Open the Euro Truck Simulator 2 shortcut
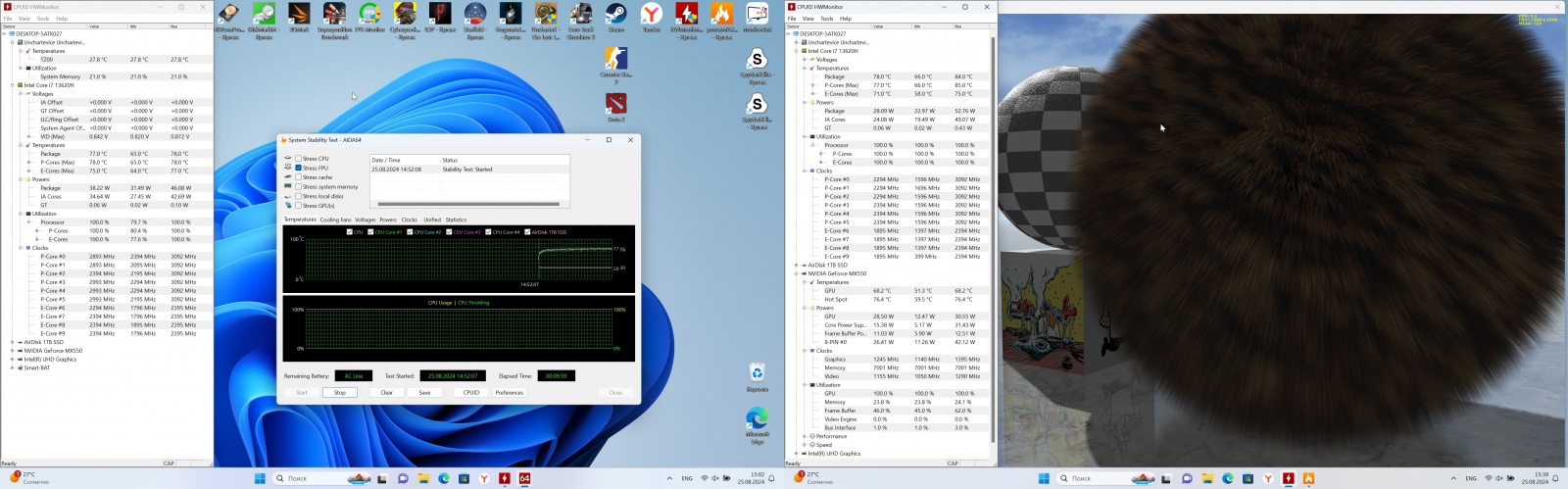 (581, 15)
